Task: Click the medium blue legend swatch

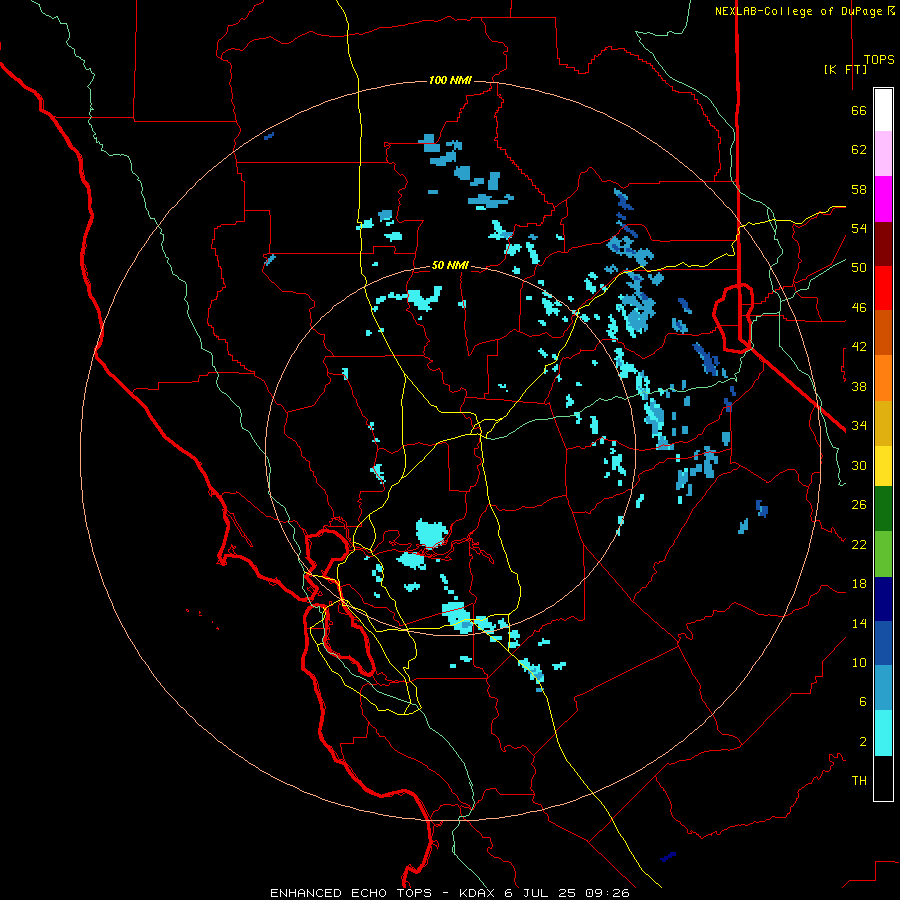Action: tap(883, 643)
